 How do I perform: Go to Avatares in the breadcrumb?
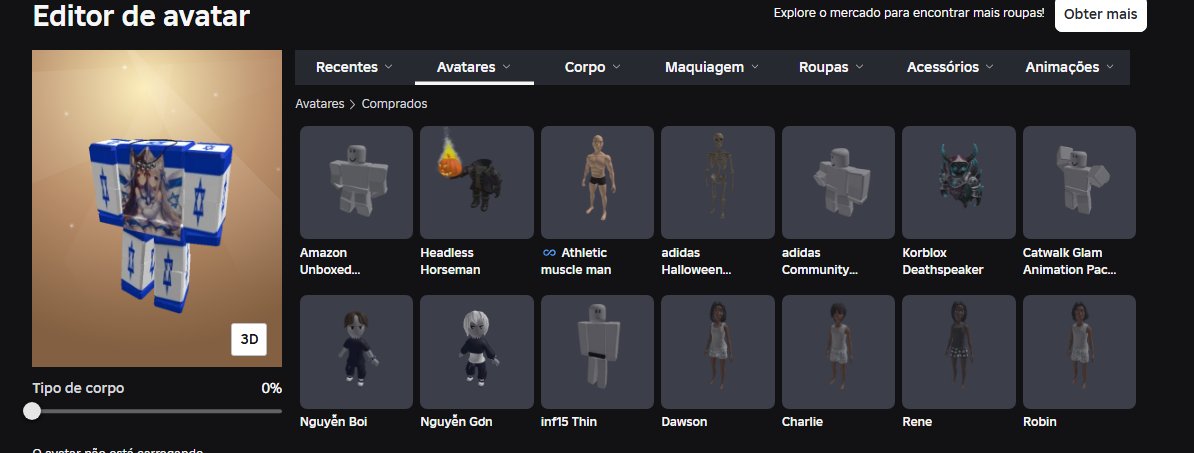[320, 104]
